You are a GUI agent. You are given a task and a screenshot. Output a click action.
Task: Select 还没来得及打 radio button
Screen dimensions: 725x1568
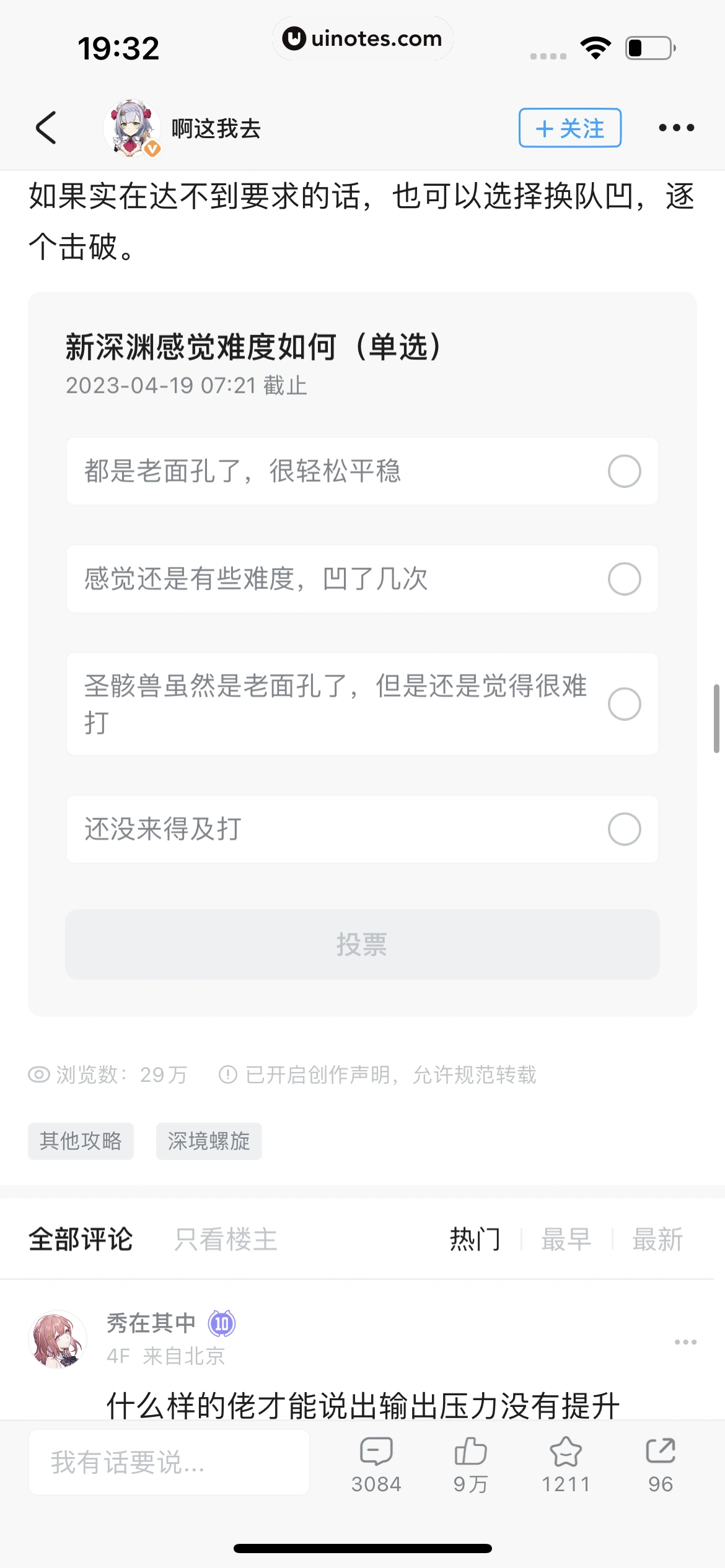pyautogui.click(x=624, y=829)
